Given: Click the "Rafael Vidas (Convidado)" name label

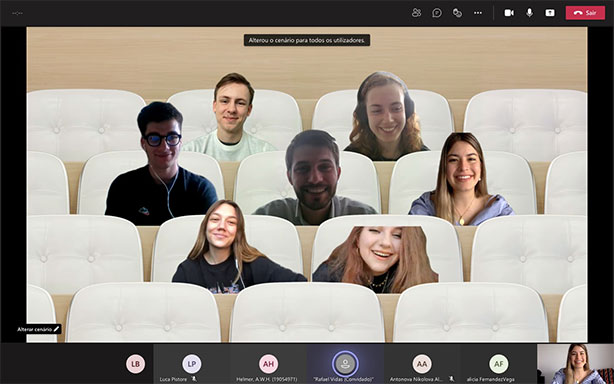Looking at the screenshot, I should [x=343, y=379].
